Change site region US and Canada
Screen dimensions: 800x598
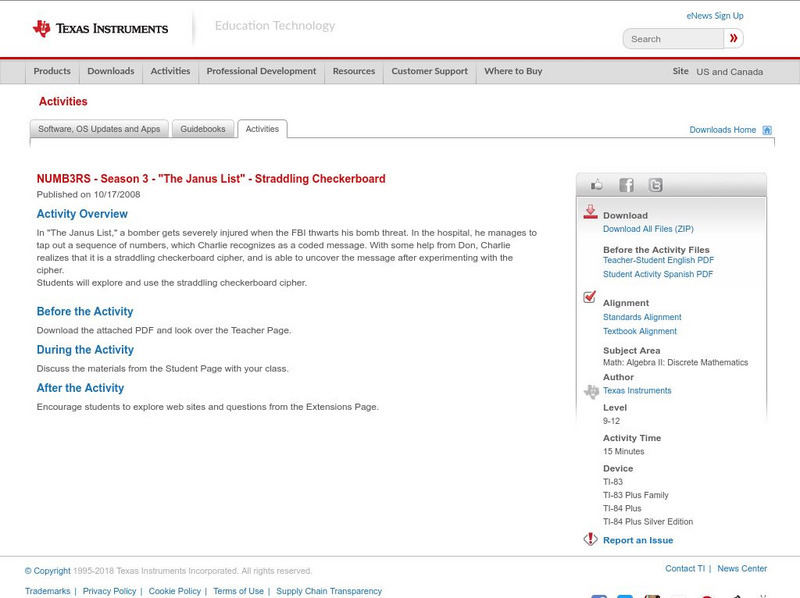pyautogui.click(x=730, y=72)
